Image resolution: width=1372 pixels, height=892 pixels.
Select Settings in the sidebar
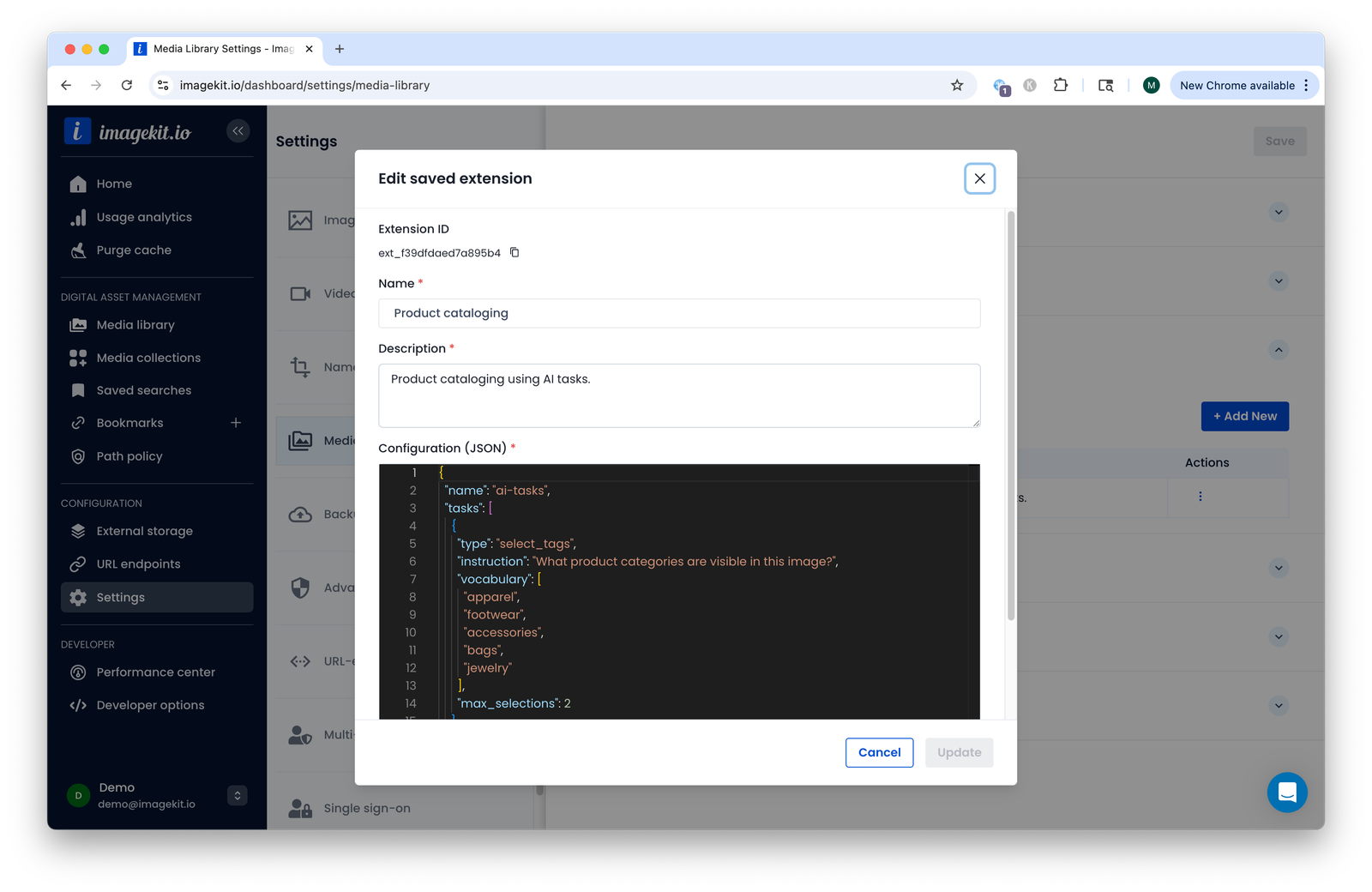[x=157, y=598]
